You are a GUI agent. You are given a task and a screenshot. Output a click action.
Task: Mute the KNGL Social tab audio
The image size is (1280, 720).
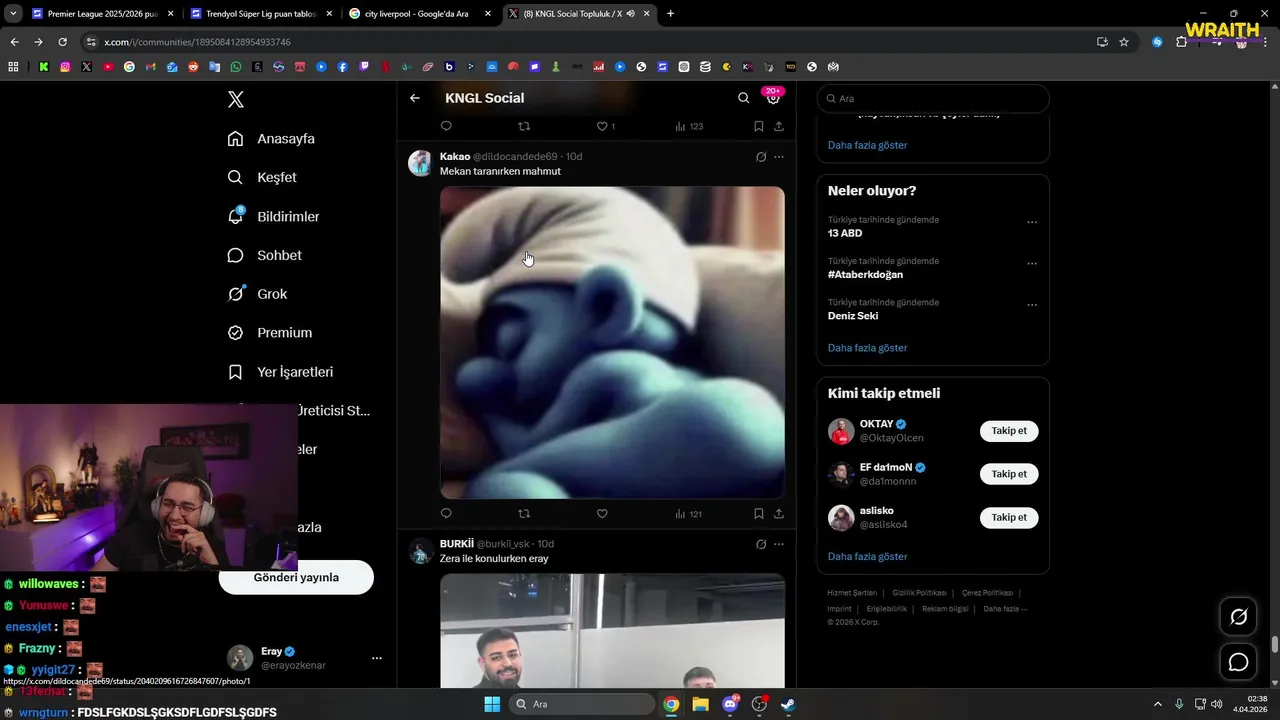tap(631, 14)
